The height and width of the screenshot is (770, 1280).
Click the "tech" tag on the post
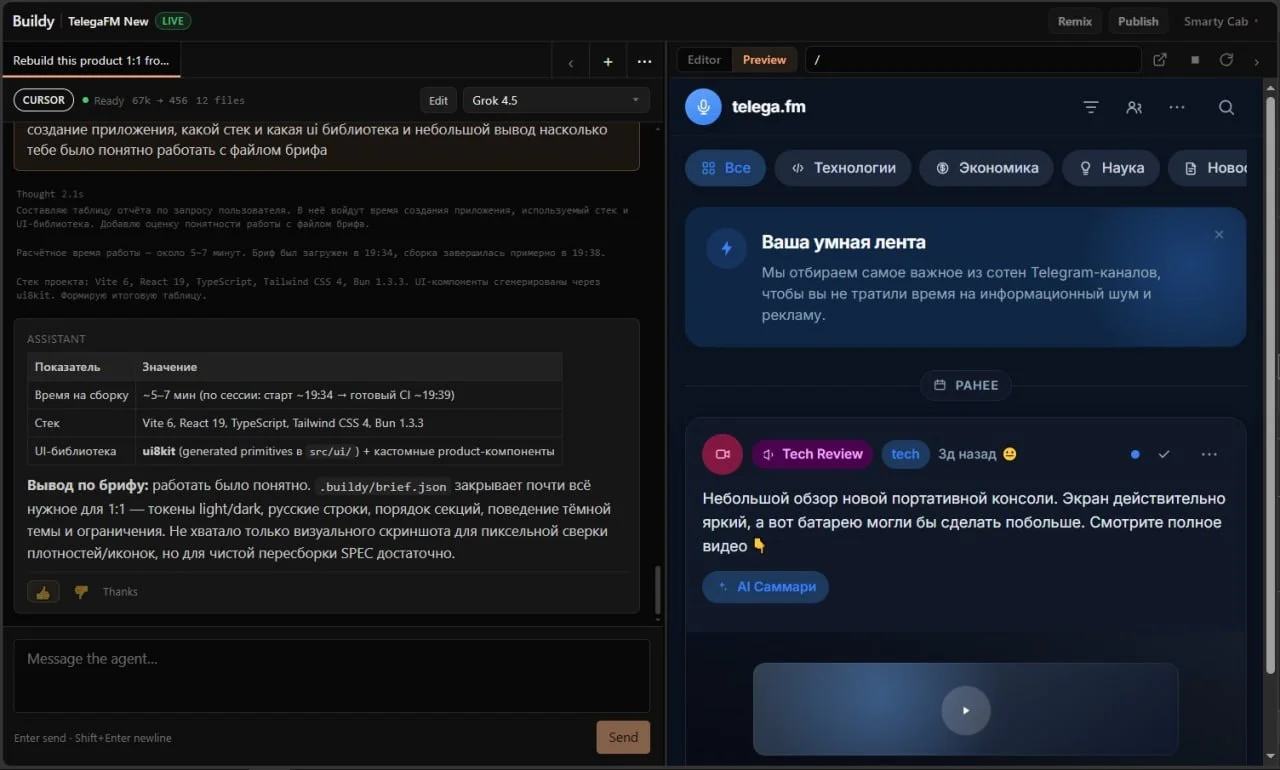point(905,454)
